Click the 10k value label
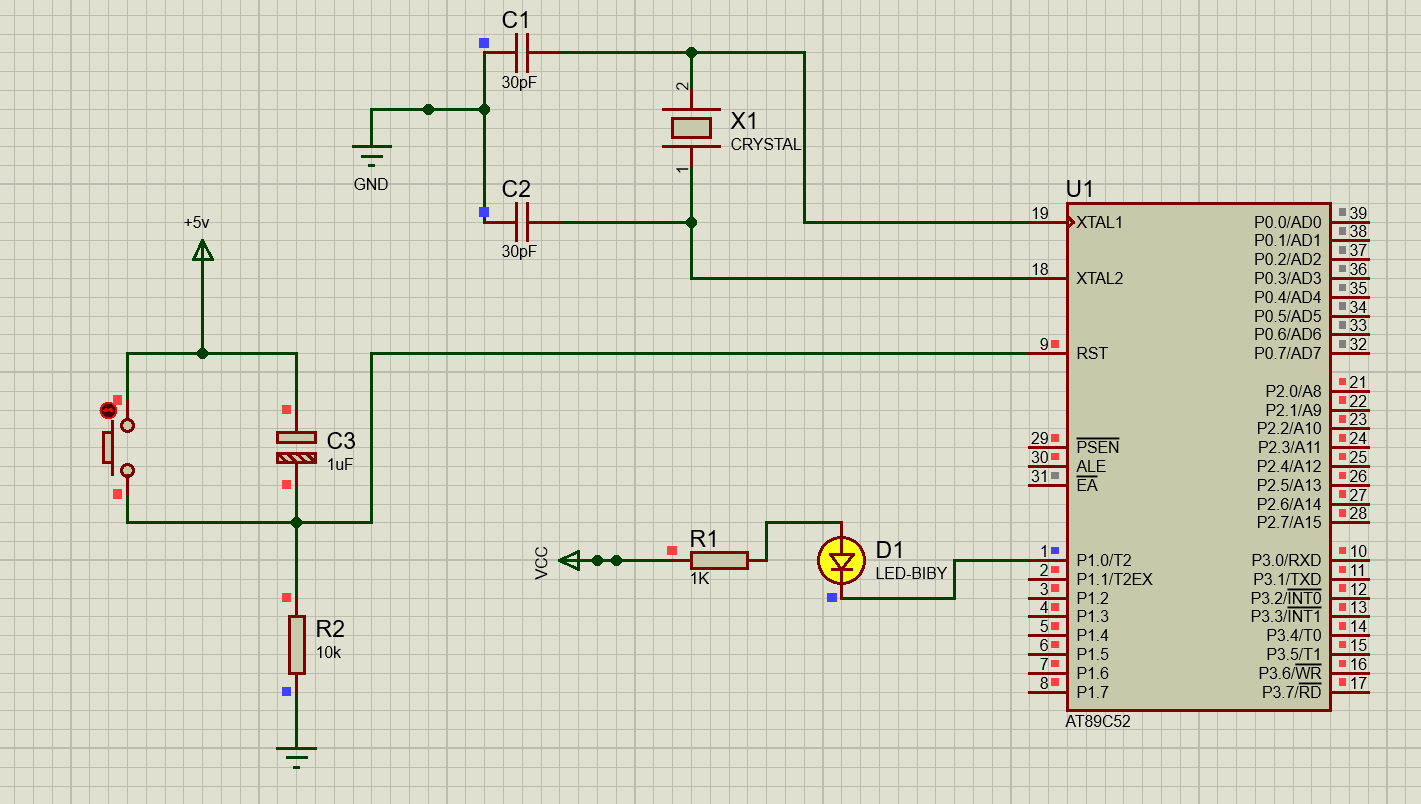 click(x=329, y=652)
